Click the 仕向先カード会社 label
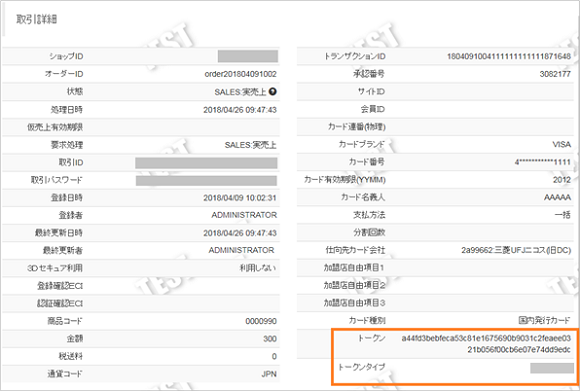Image resolution: width=580 pixels, height=391 pixels. point(355,250)
